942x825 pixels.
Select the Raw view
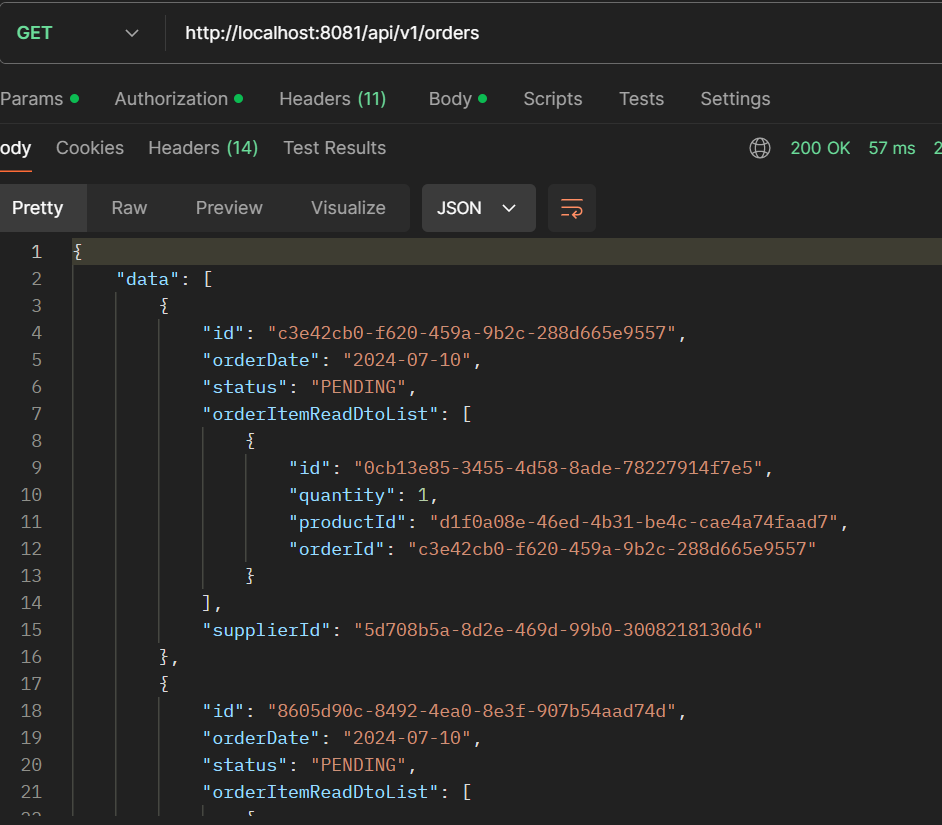129,208
